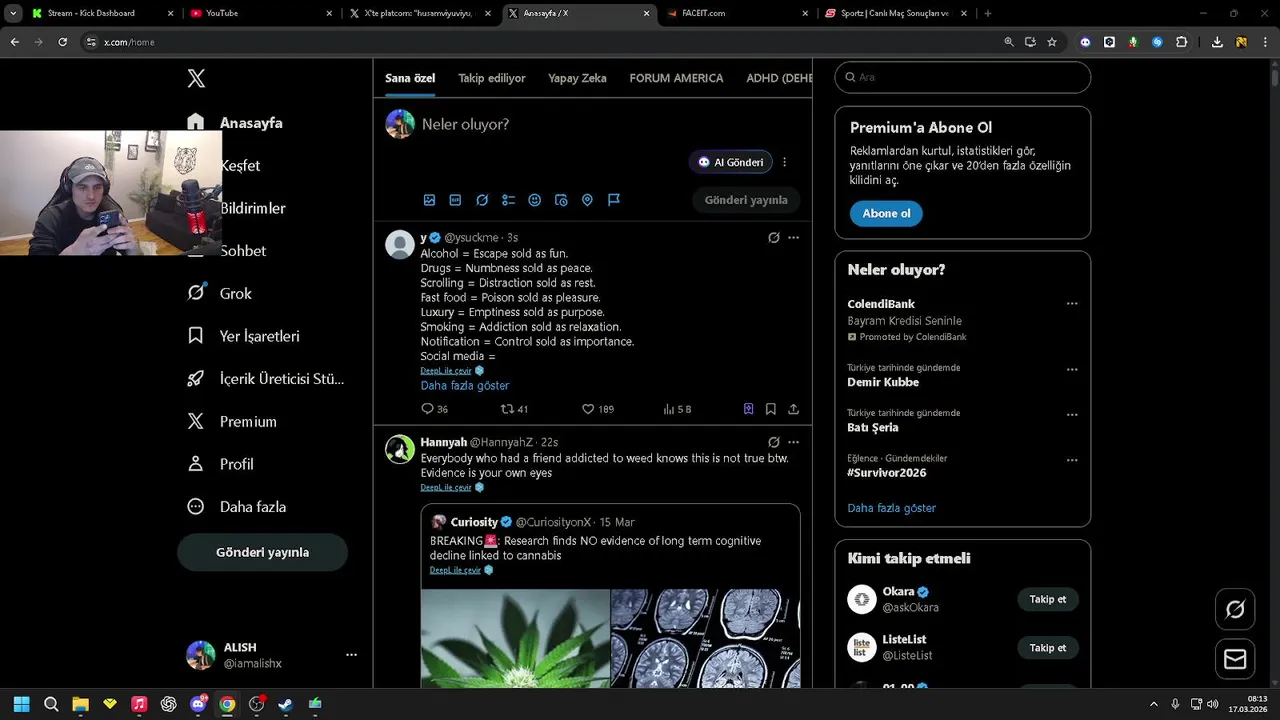
Task: Open the floating messages envelope button
Action: [1235, 660]
